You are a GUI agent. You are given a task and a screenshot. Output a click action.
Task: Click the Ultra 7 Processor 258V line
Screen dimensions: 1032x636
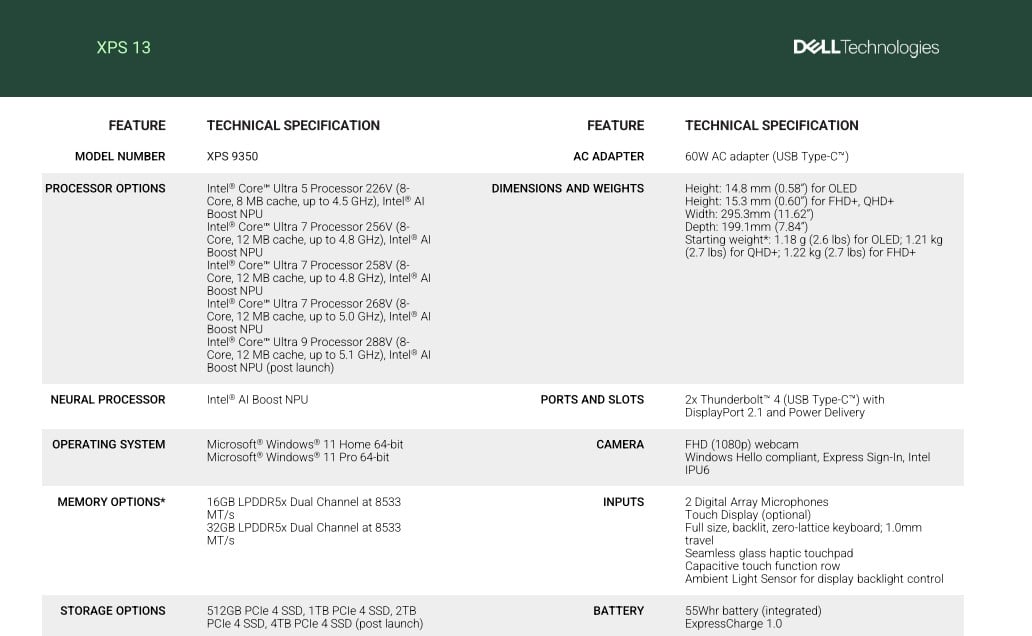pyautogui.click(x=308, y=265)
